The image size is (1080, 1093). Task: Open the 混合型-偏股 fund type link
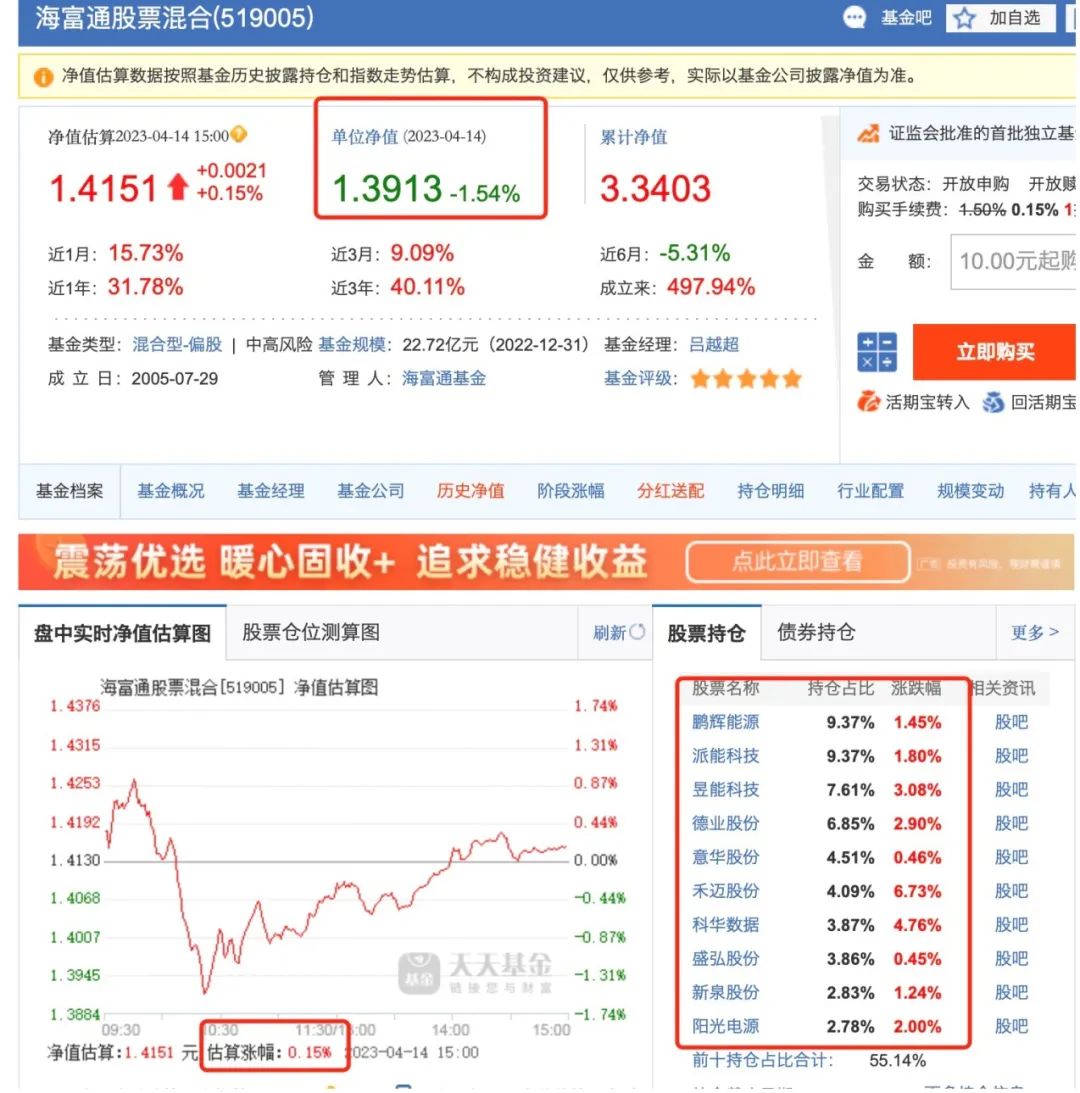click(x=177, y=344)
